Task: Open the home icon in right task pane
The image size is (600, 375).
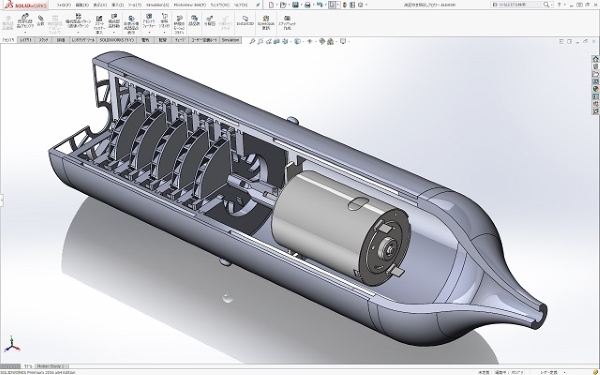Action: click(x=595, y=59)
